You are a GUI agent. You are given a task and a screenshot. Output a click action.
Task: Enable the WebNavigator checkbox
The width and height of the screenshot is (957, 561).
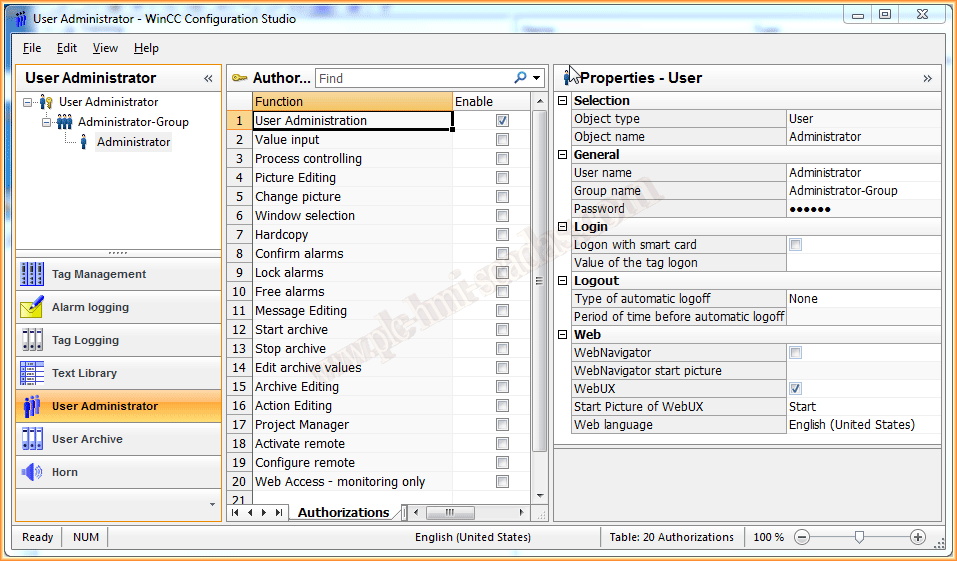(796, 353)
